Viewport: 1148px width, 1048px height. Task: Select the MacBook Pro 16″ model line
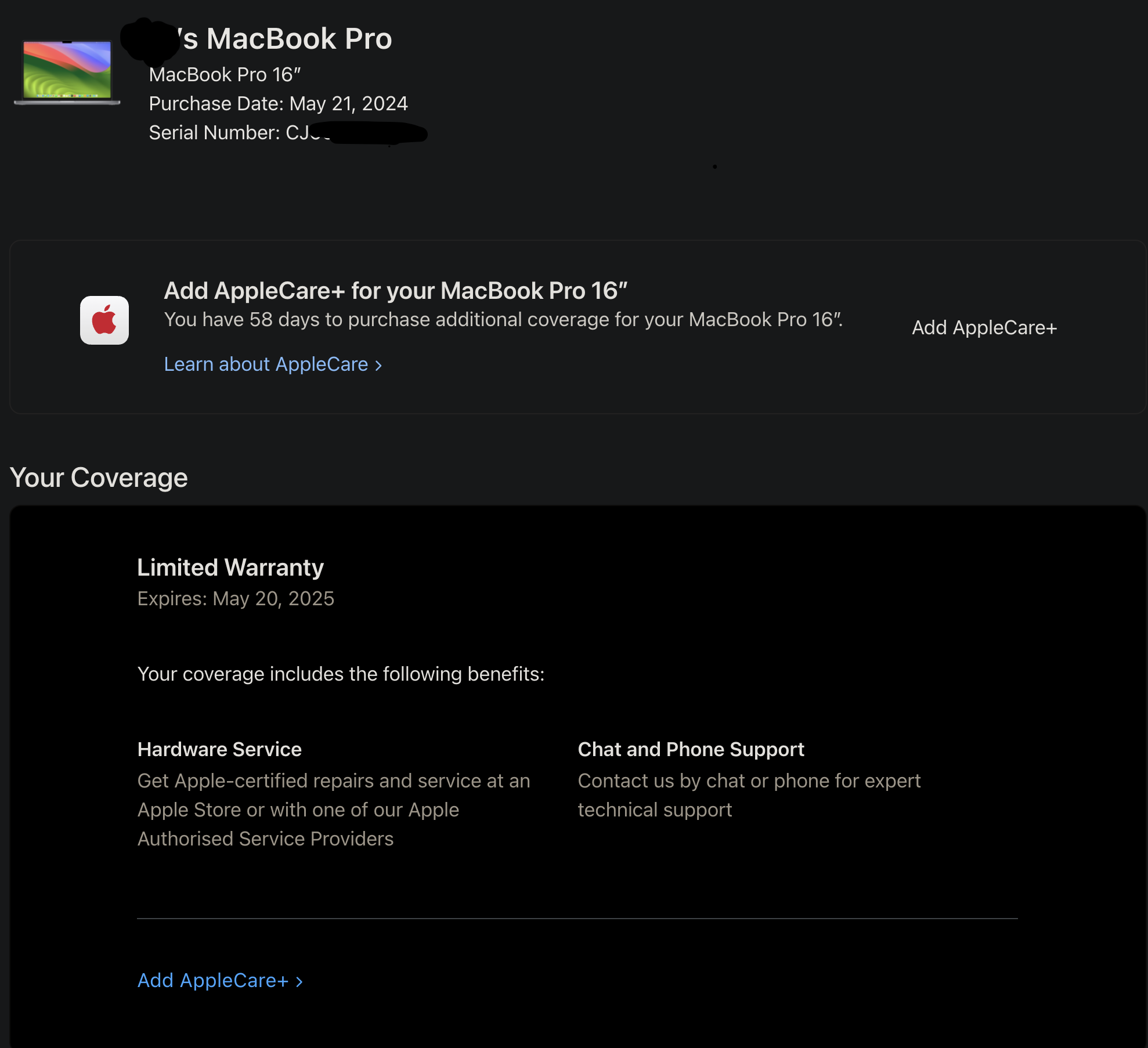click(x=225, y=75)
